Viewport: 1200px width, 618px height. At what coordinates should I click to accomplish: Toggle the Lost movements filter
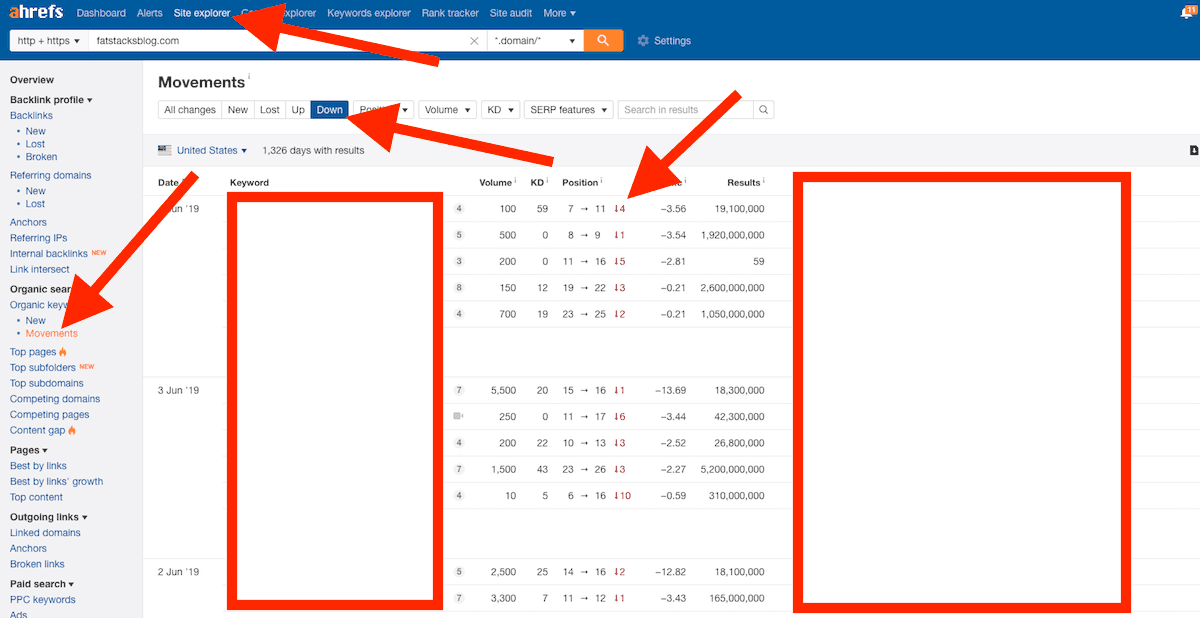pos(270,110)
